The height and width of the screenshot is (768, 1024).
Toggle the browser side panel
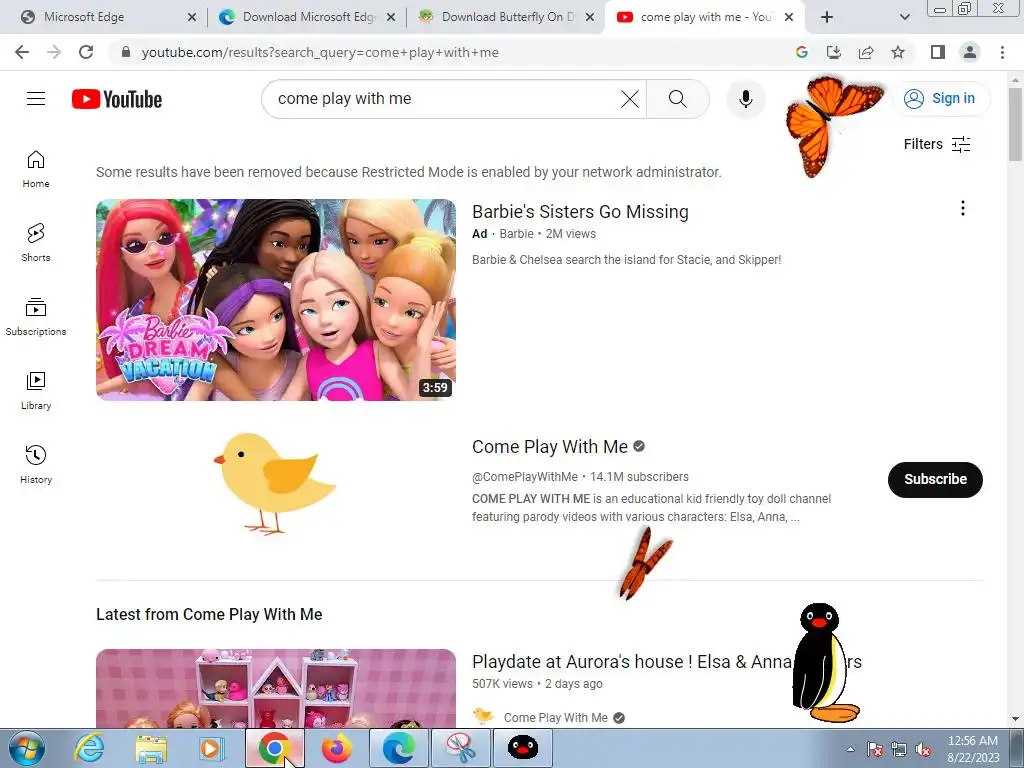point(938,52)
